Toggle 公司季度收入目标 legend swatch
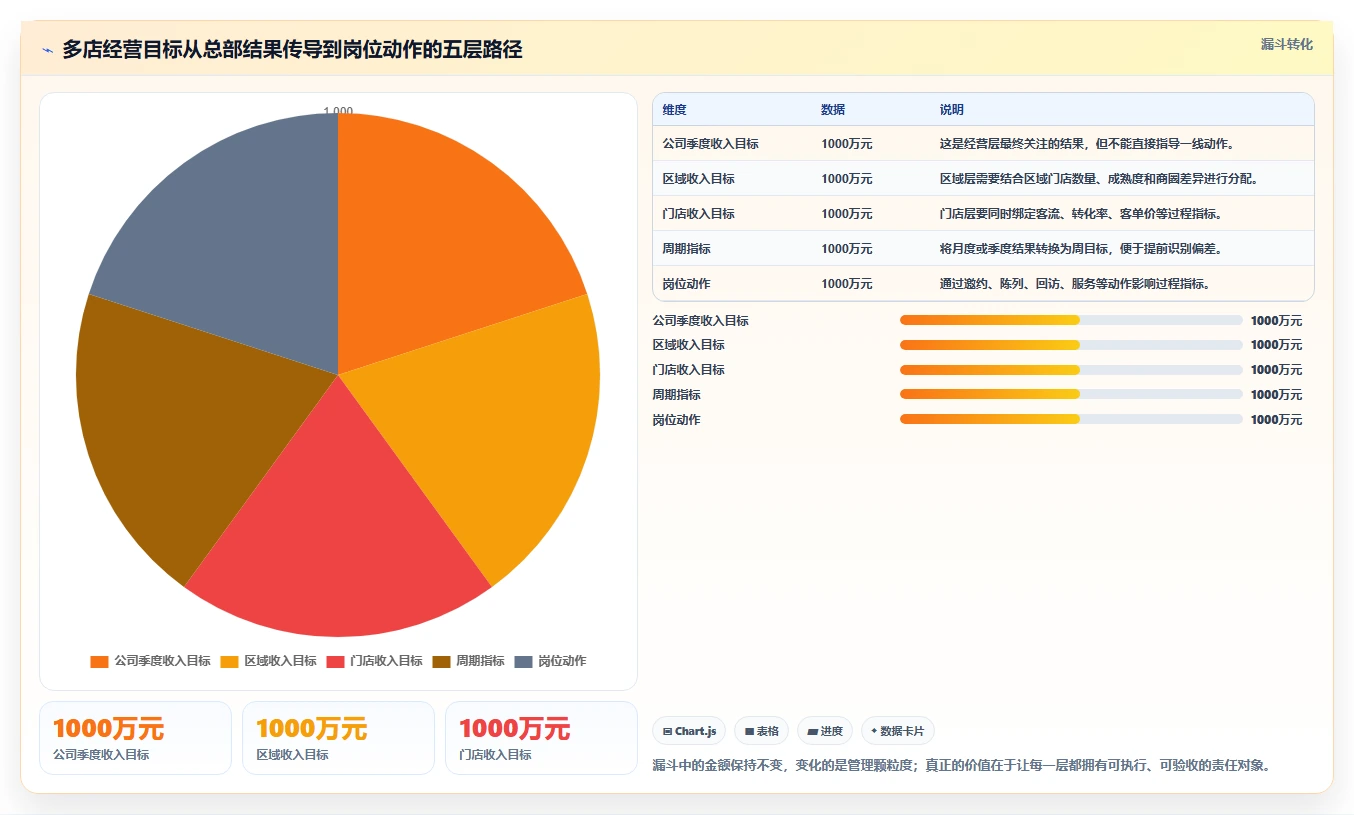The image size is (1354, 815). [99, 661]
